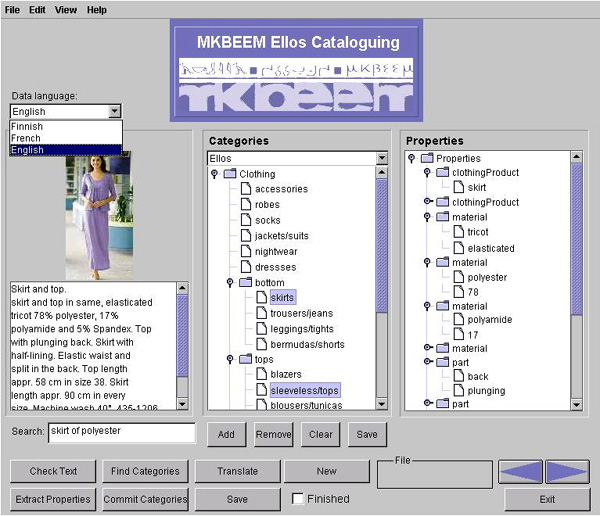
Task: Open the View menu
Action: click(66, 10)
